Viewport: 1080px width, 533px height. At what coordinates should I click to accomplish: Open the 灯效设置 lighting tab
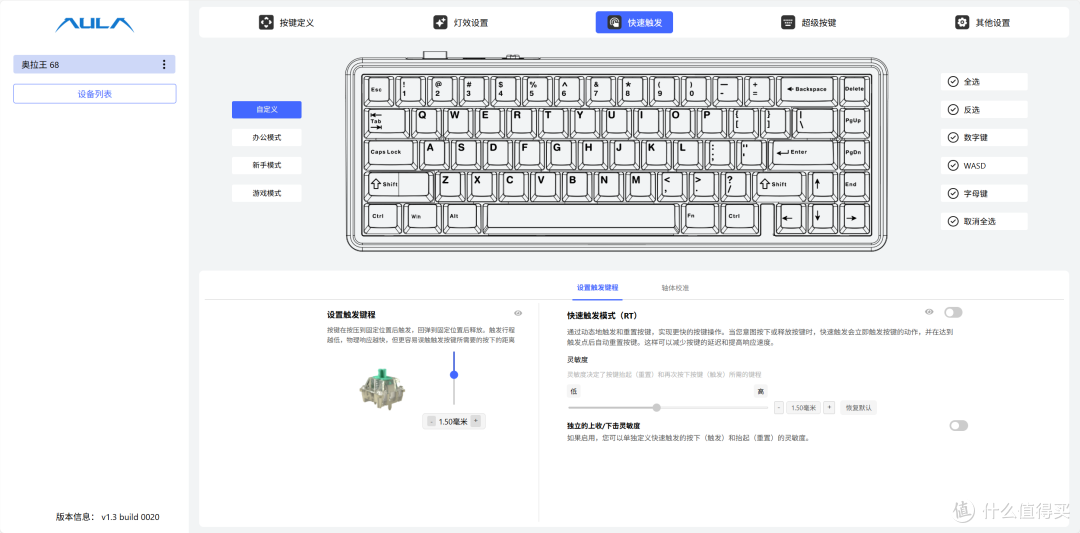click(461, 23)
